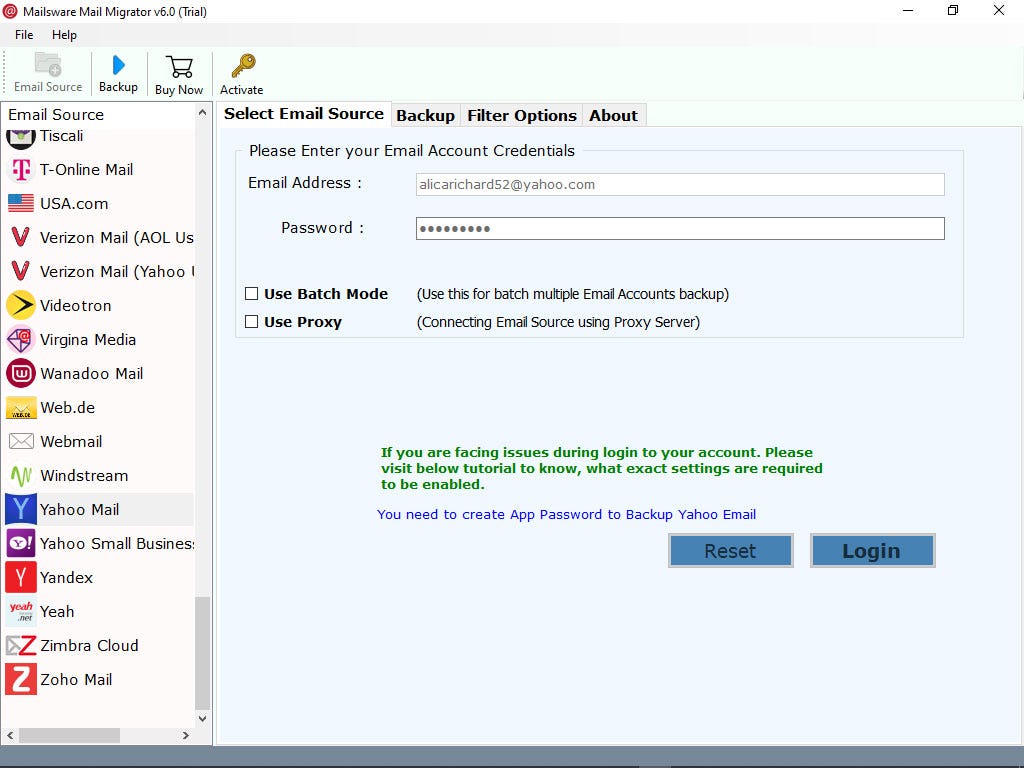The width and height of the screenshot is (1024, 768).
Task: Select 'Yandex' text in source list
Action: [66, 577]
